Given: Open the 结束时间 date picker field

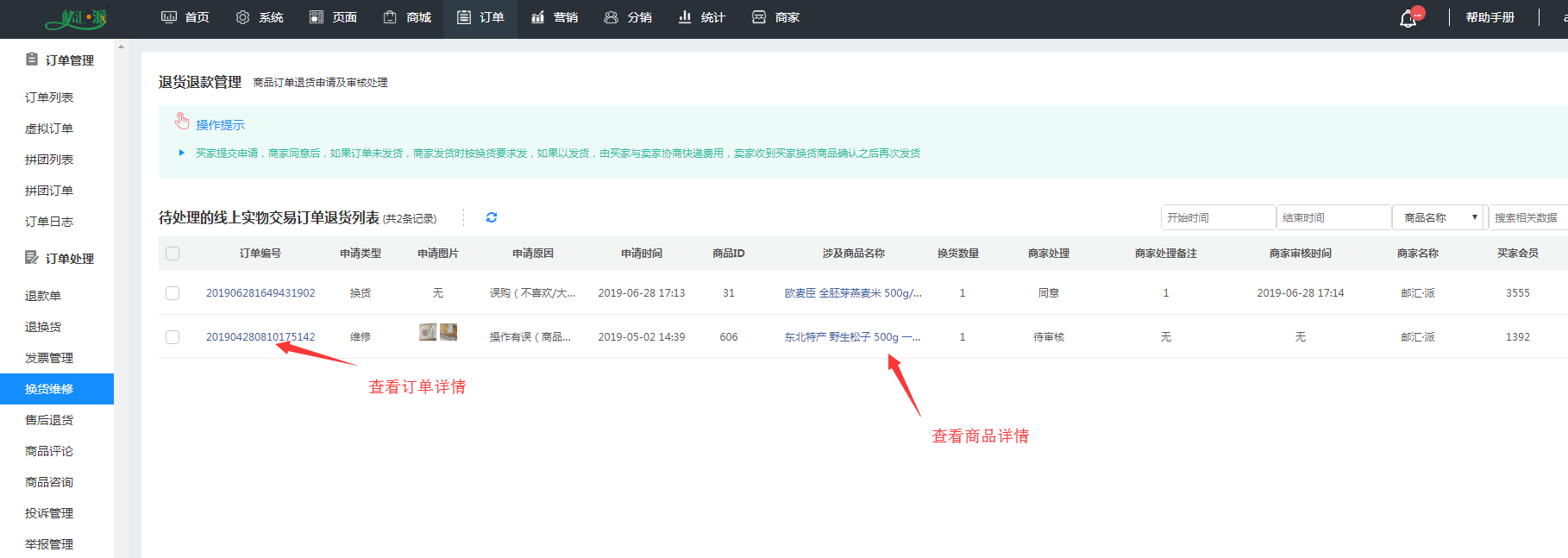Looking at the screenshot, I should (1333, 217).
